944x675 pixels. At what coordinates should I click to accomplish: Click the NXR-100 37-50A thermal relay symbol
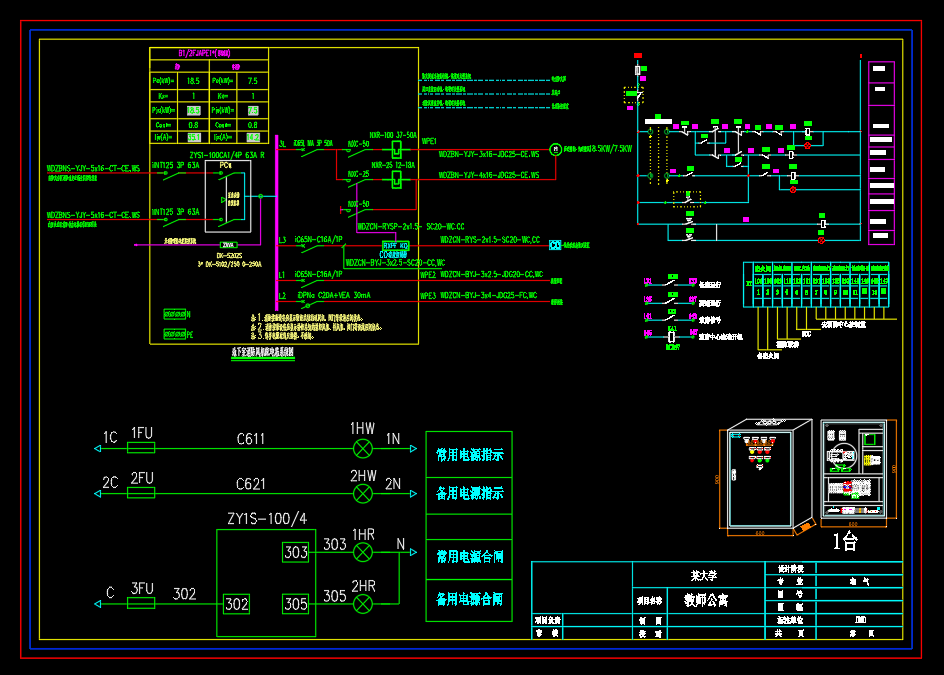[x=397, y=149]
